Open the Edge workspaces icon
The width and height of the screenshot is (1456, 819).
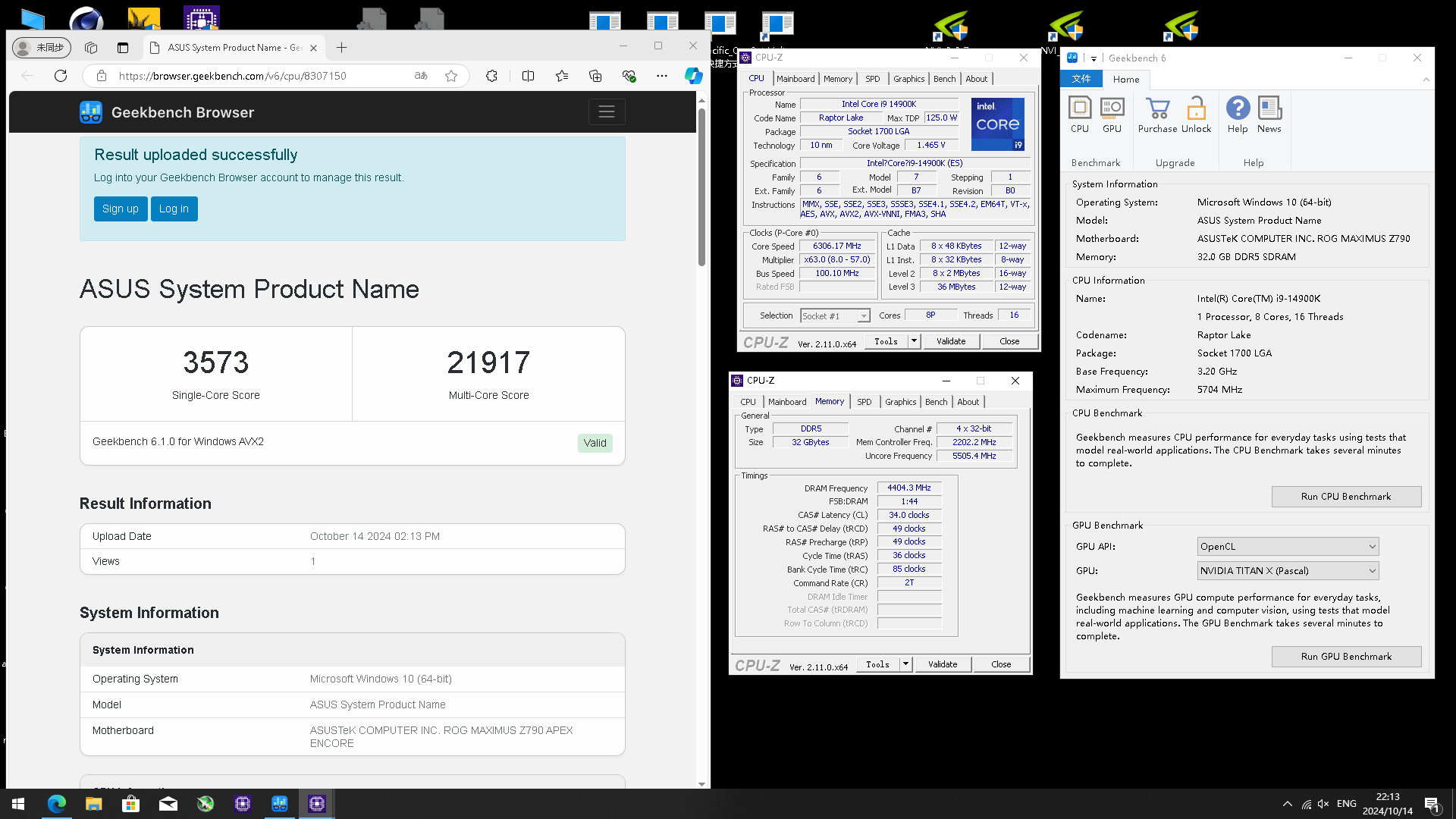91,48
